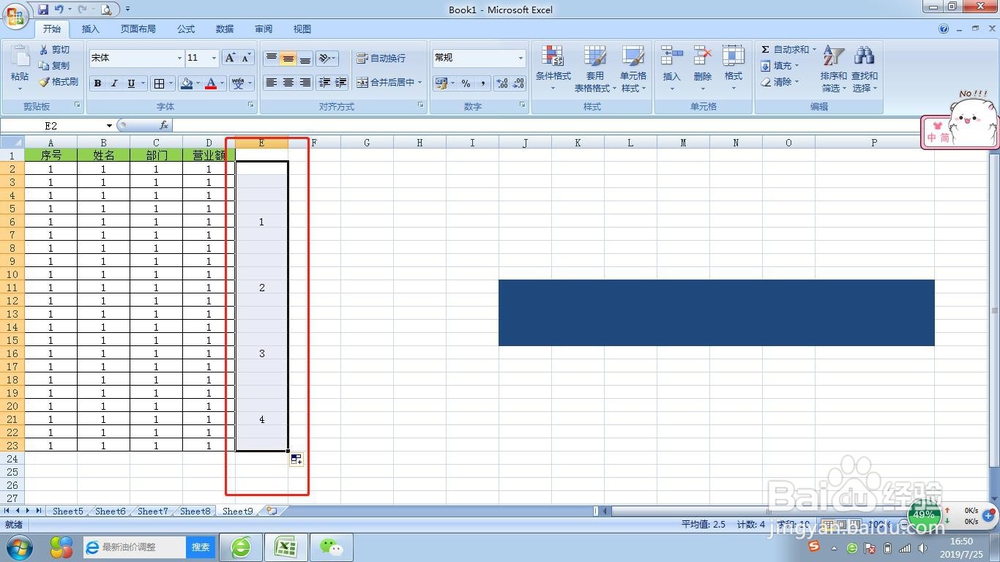
Task: Save workbook via quick access icon
Action: pos(43,9)
